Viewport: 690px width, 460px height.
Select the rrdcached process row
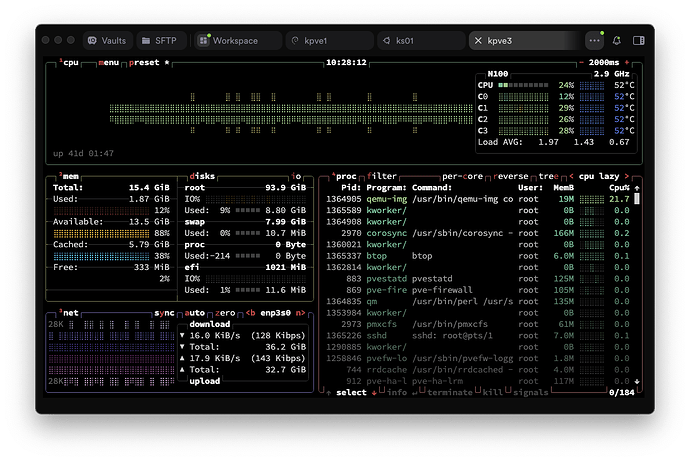[477, 370]
